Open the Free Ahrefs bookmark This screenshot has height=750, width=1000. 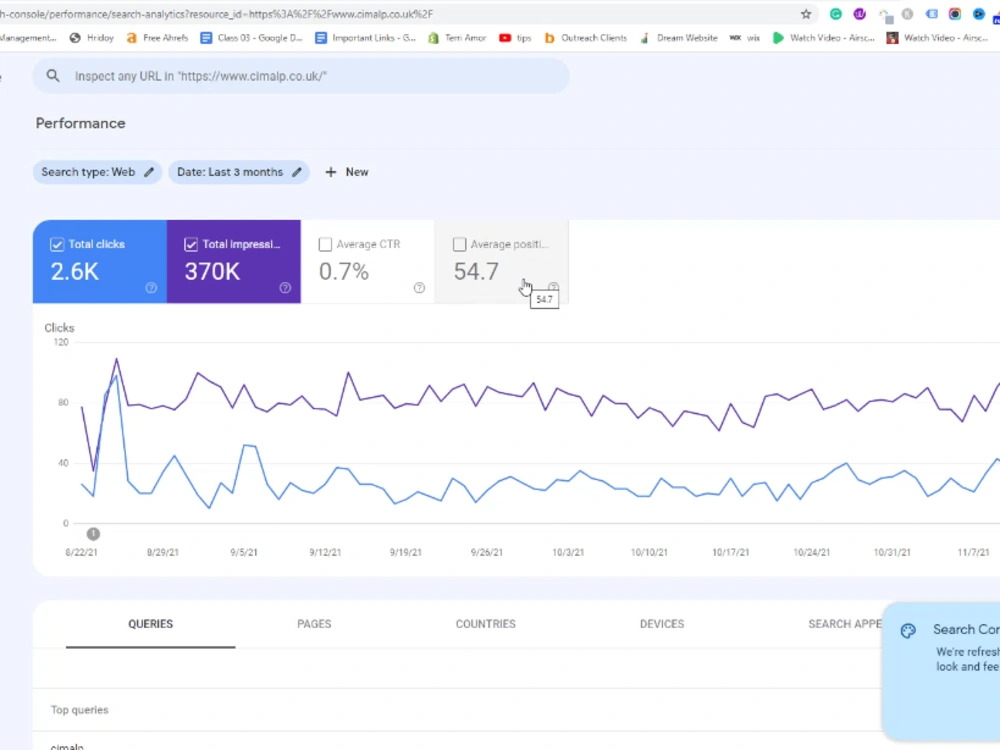(158, 38)
